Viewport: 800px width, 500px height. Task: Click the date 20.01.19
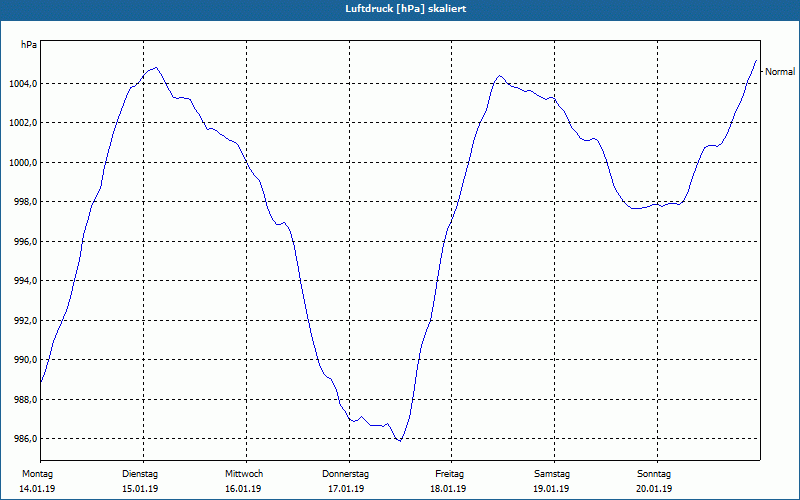654,489
